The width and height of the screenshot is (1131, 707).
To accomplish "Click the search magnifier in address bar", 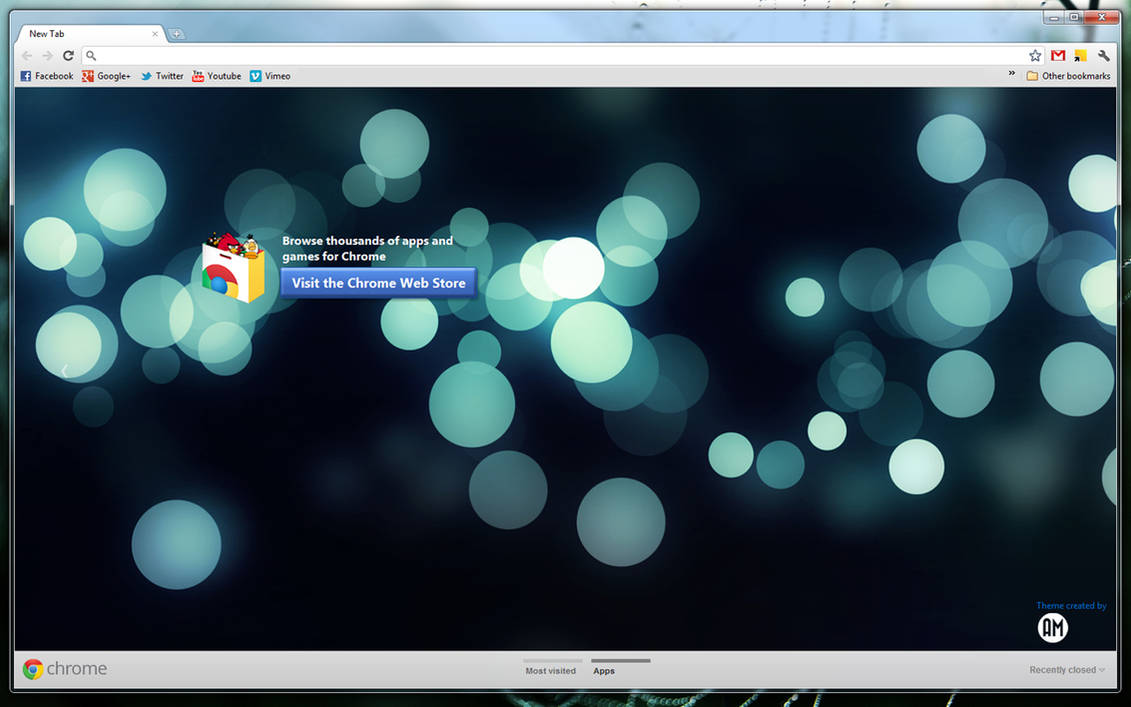I will click(91, 56).
